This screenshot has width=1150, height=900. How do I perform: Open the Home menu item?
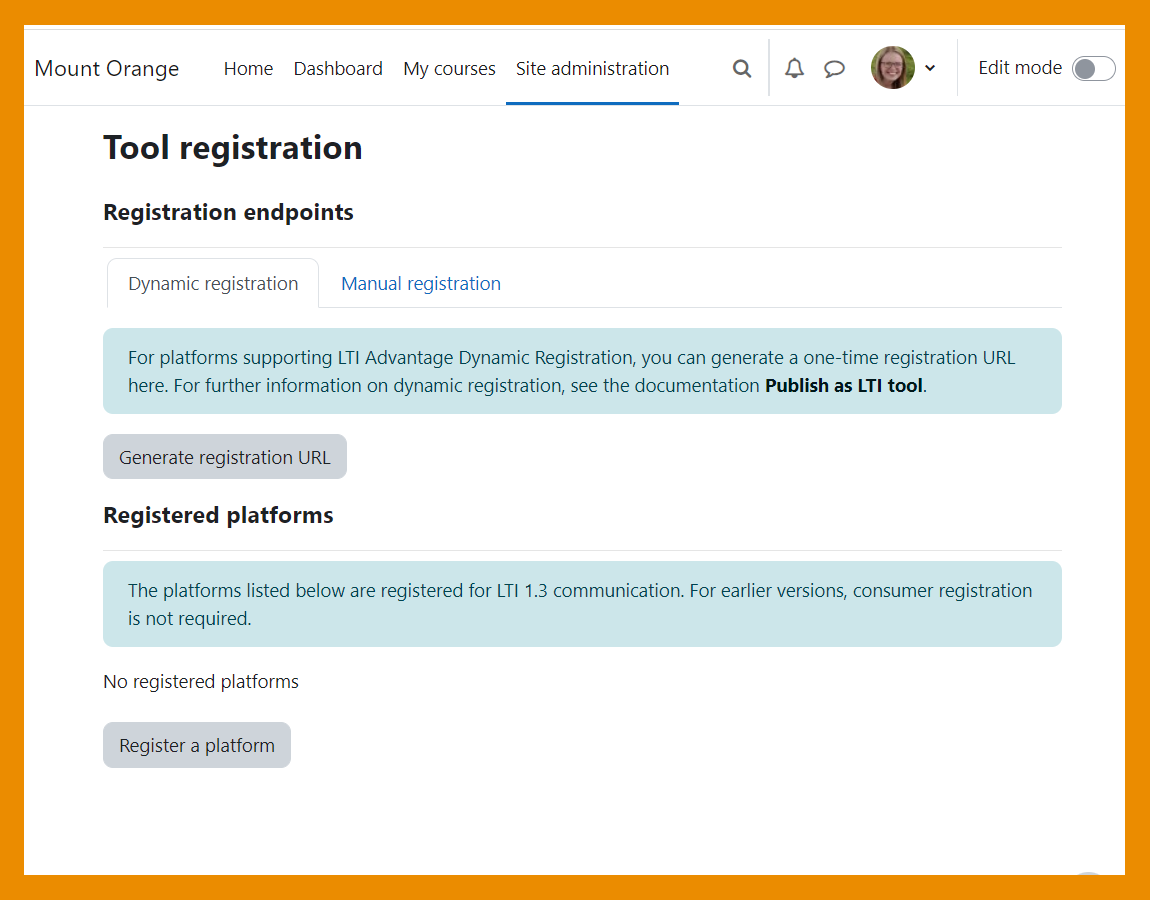(248, 68)
